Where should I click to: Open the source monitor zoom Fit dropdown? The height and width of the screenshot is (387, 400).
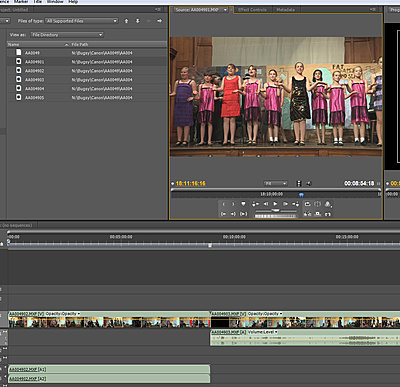click(x=275, y=183)
